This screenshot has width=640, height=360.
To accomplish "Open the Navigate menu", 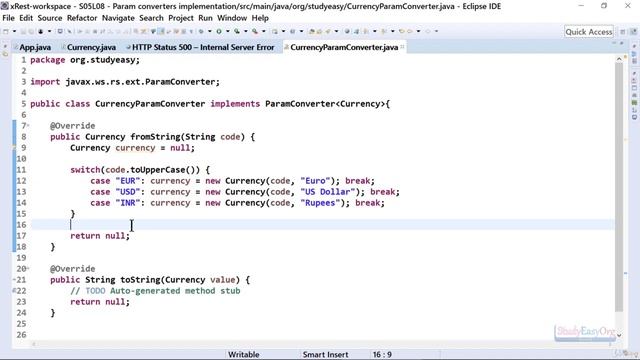I will click(x=118, y=18).
